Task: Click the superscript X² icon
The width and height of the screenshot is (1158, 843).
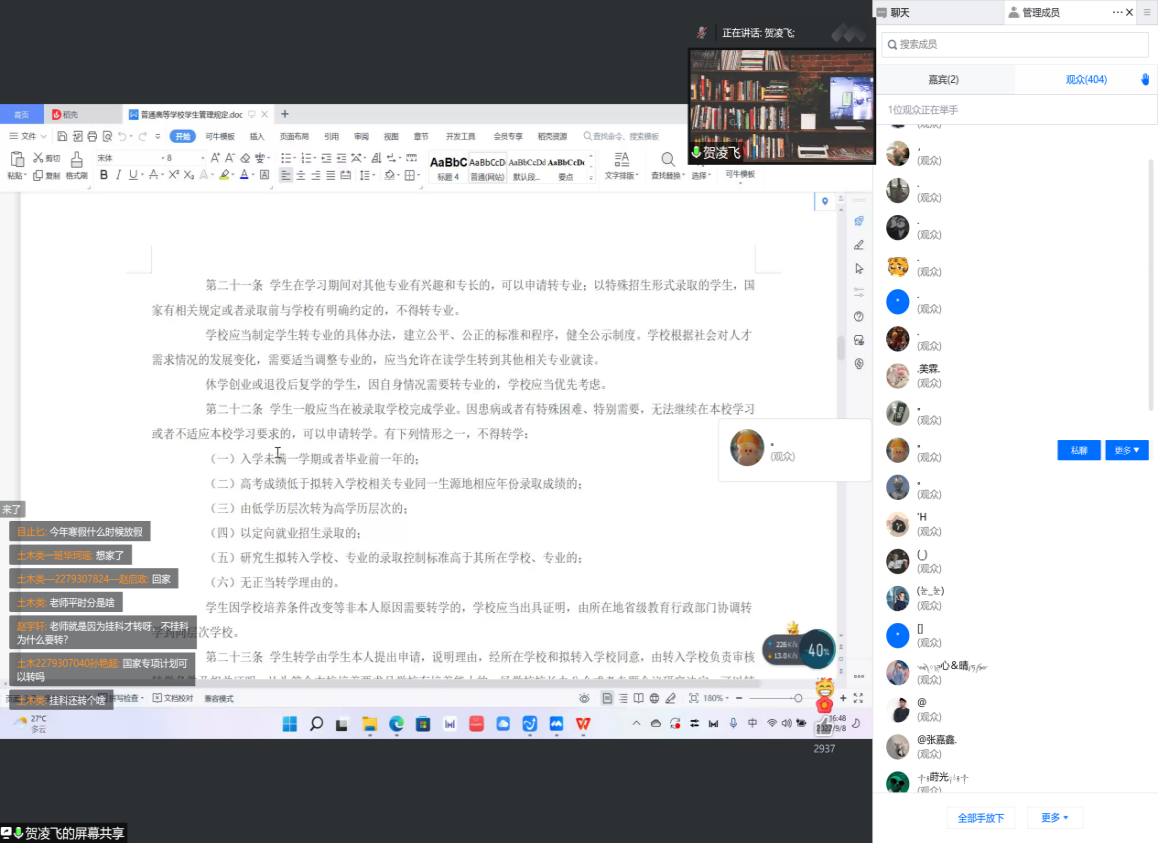Action: click(x=174, y=175)
